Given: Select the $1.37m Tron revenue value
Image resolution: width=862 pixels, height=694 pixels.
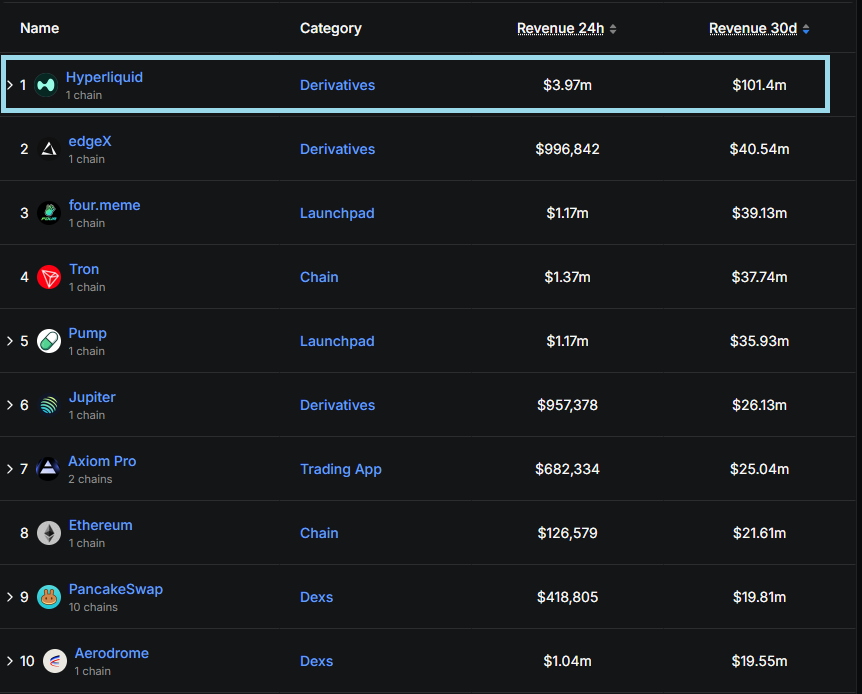Looking at the screenshot, I should tap(567, 277).
